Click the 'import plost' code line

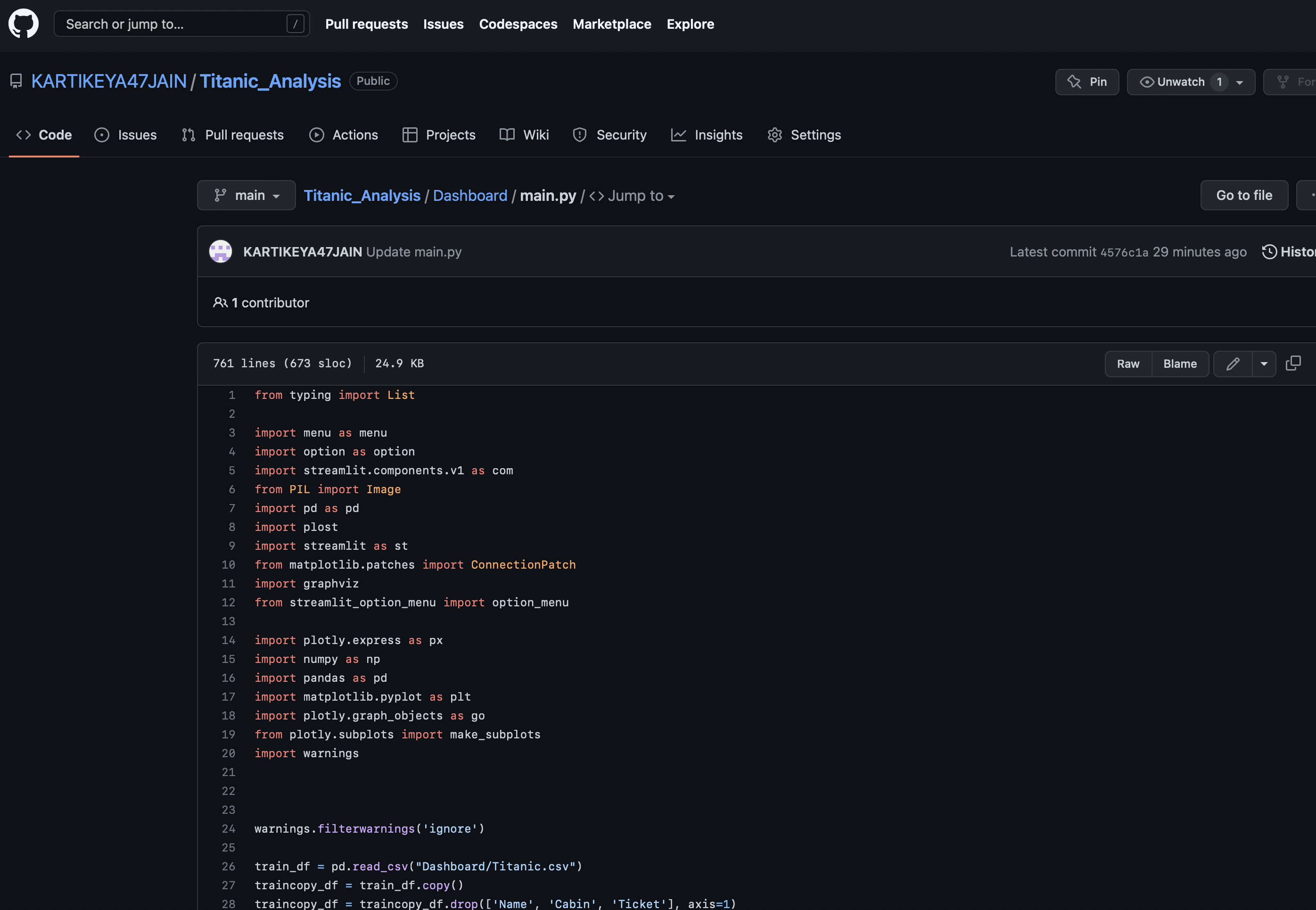point(296,528)
